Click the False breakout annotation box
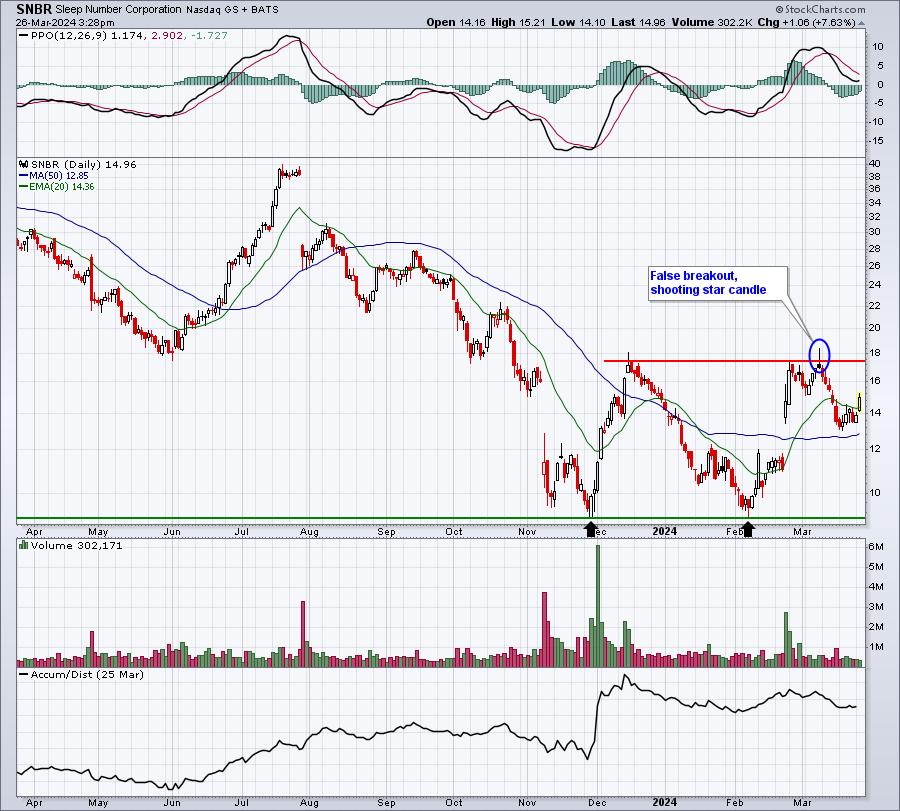This screenshot has width=900, height=811. tap(717, 283)
